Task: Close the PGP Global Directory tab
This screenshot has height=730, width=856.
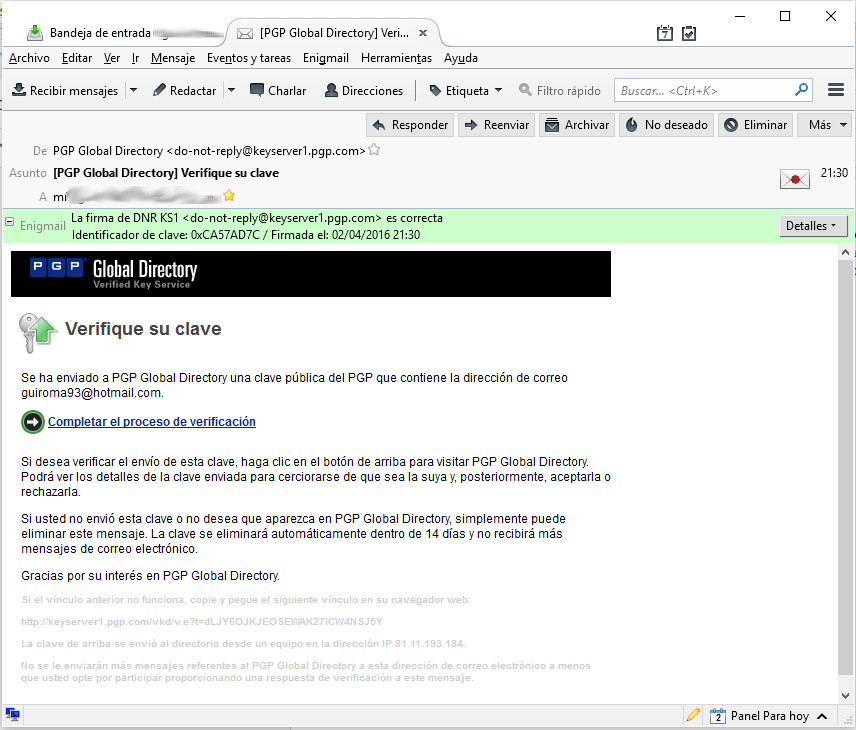Action: click(423, 33)
